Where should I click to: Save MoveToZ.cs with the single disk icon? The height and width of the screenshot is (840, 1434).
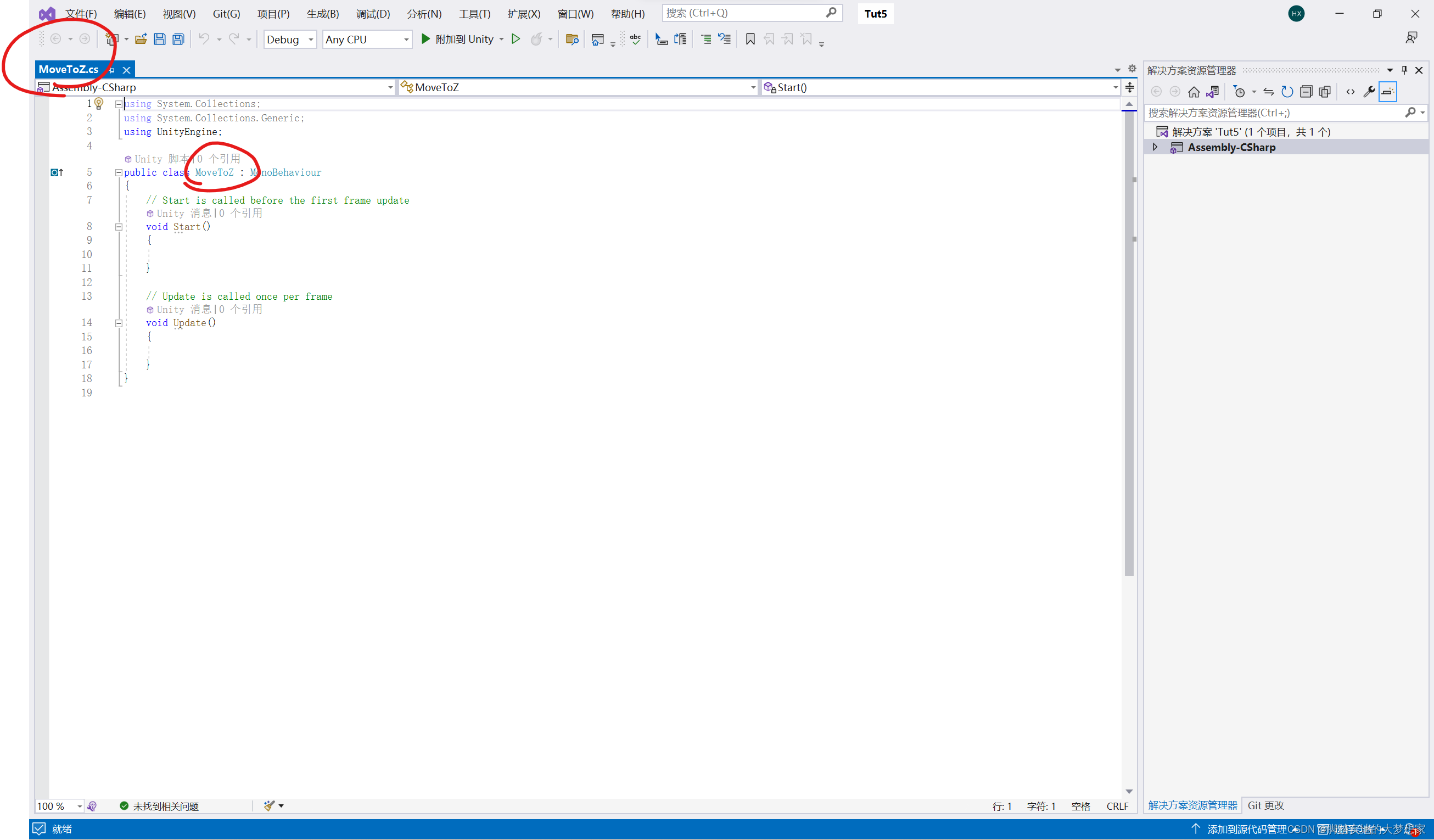pyautogui.click(x=160, y=40)
